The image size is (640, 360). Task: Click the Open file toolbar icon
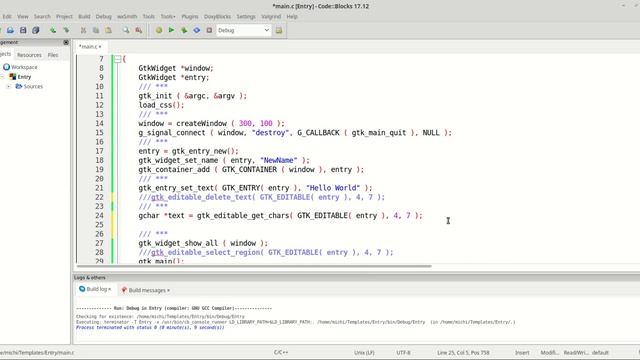pos(10,30)
